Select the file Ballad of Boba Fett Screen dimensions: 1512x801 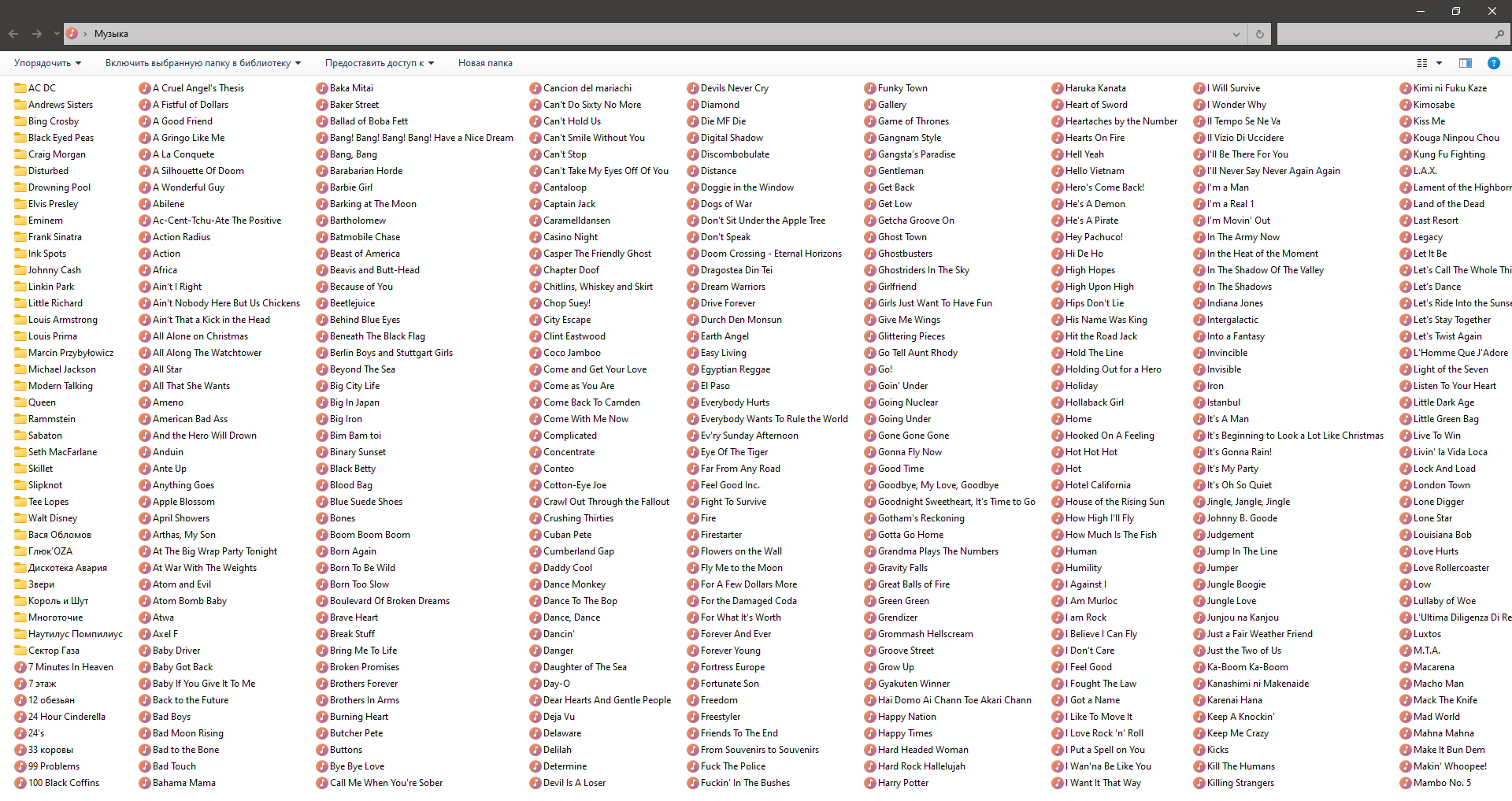click(362, 121)
